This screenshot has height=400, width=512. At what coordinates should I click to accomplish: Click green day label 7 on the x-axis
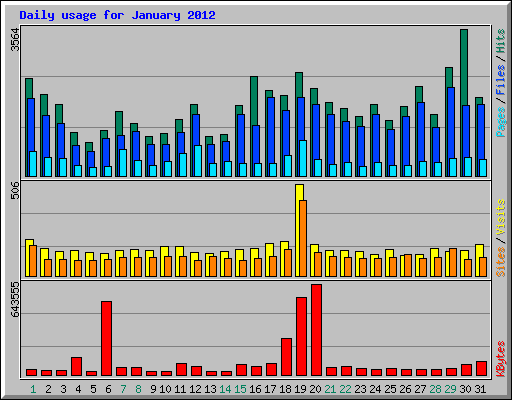123,389
